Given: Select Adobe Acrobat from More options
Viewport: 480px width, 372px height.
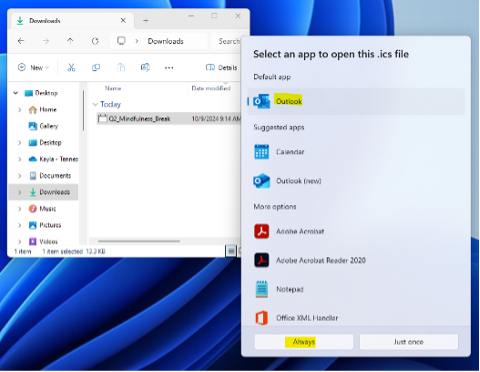Looking at the screenshot, I should click(x=356, y=231).
